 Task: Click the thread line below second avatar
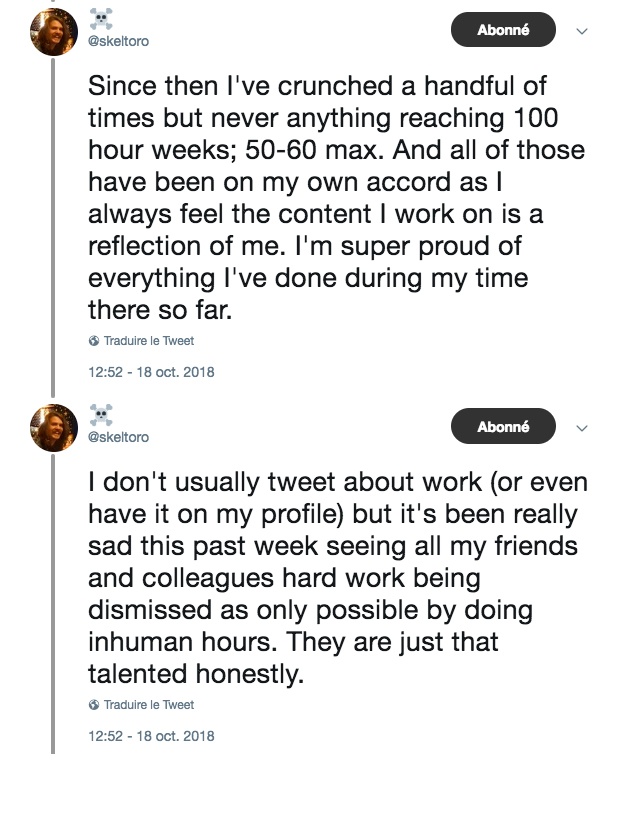coord(53,600)
